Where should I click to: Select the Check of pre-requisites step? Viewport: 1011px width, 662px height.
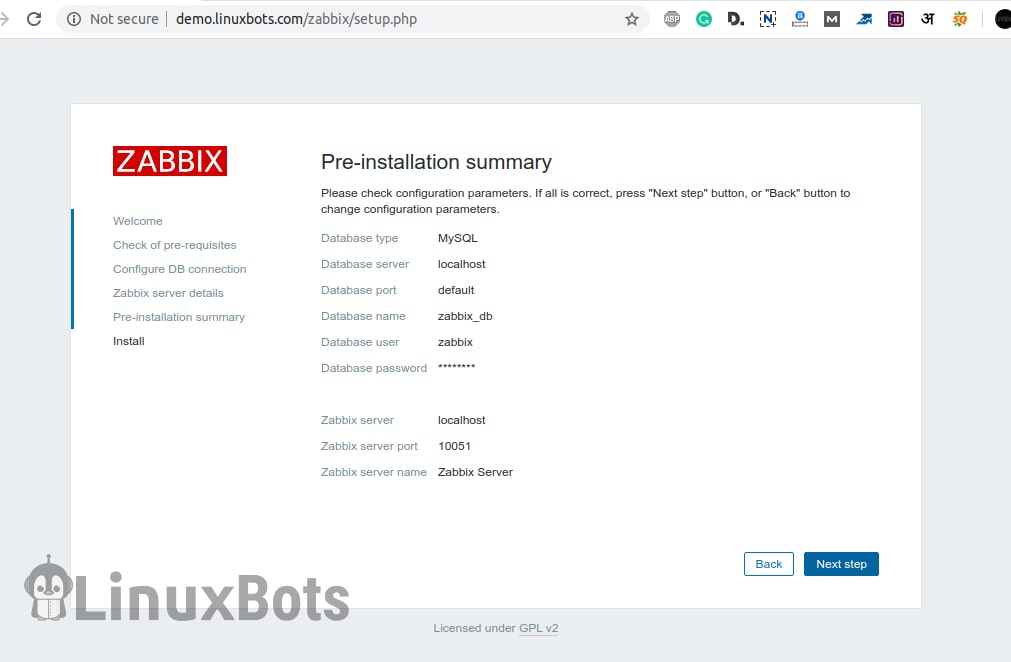coord(174,245)
